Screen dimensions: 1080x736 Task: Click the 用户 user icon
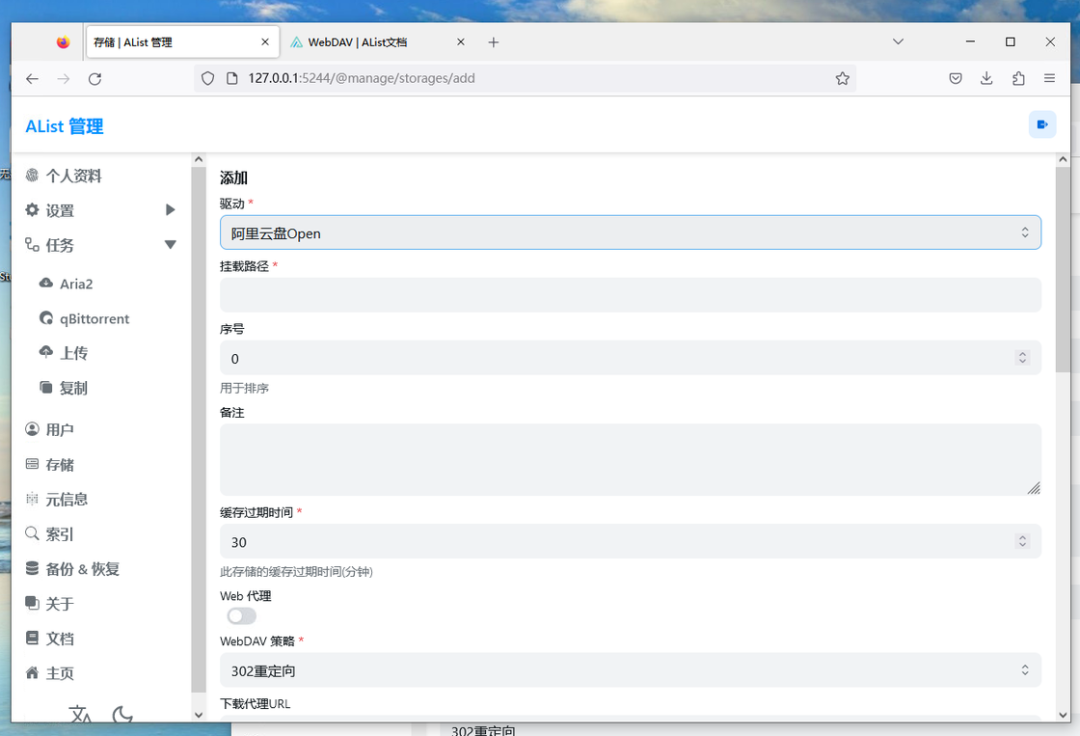pos(32,429)
